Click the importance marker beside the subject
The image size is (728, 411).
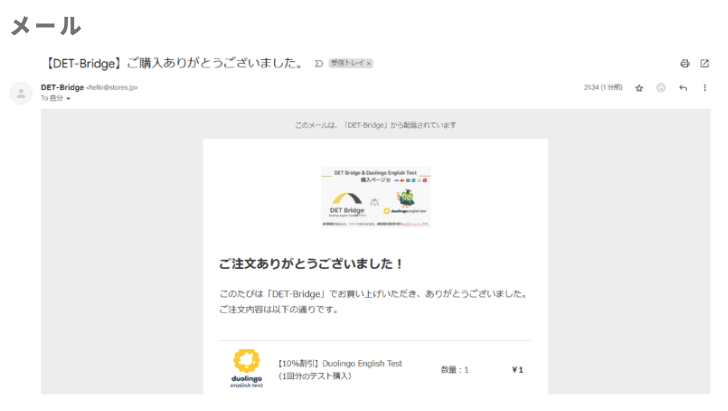tap(318, 64)
